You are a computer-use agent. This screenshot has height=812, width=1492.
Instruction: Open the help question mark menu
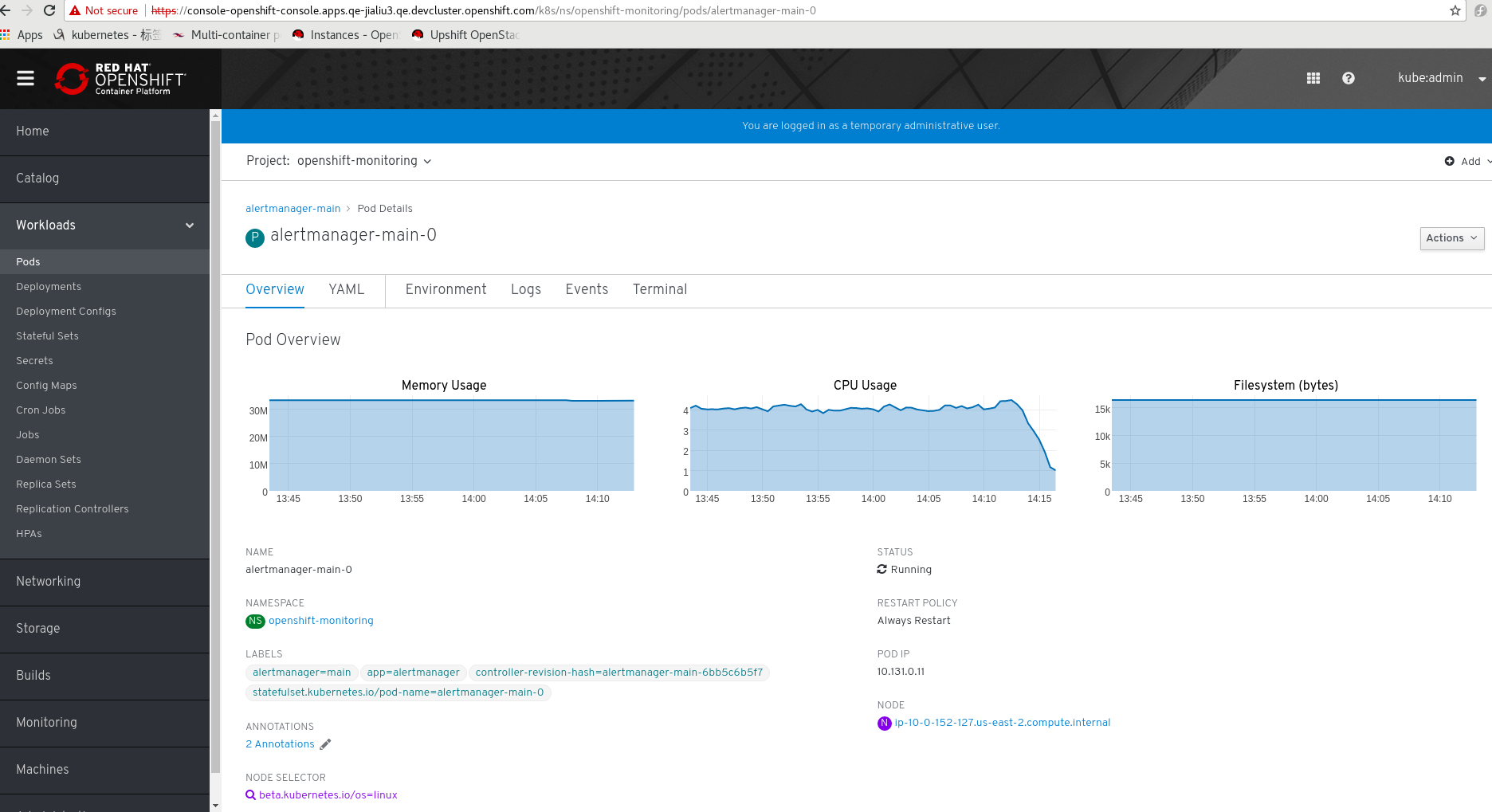coord(1349,78)
